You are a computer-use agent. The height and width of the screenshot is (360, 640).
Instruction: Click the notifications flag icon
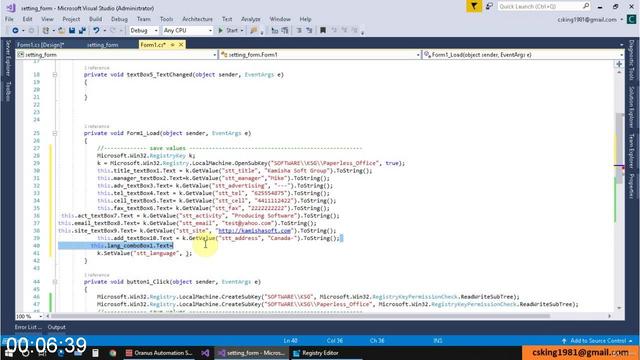point(474,7)
